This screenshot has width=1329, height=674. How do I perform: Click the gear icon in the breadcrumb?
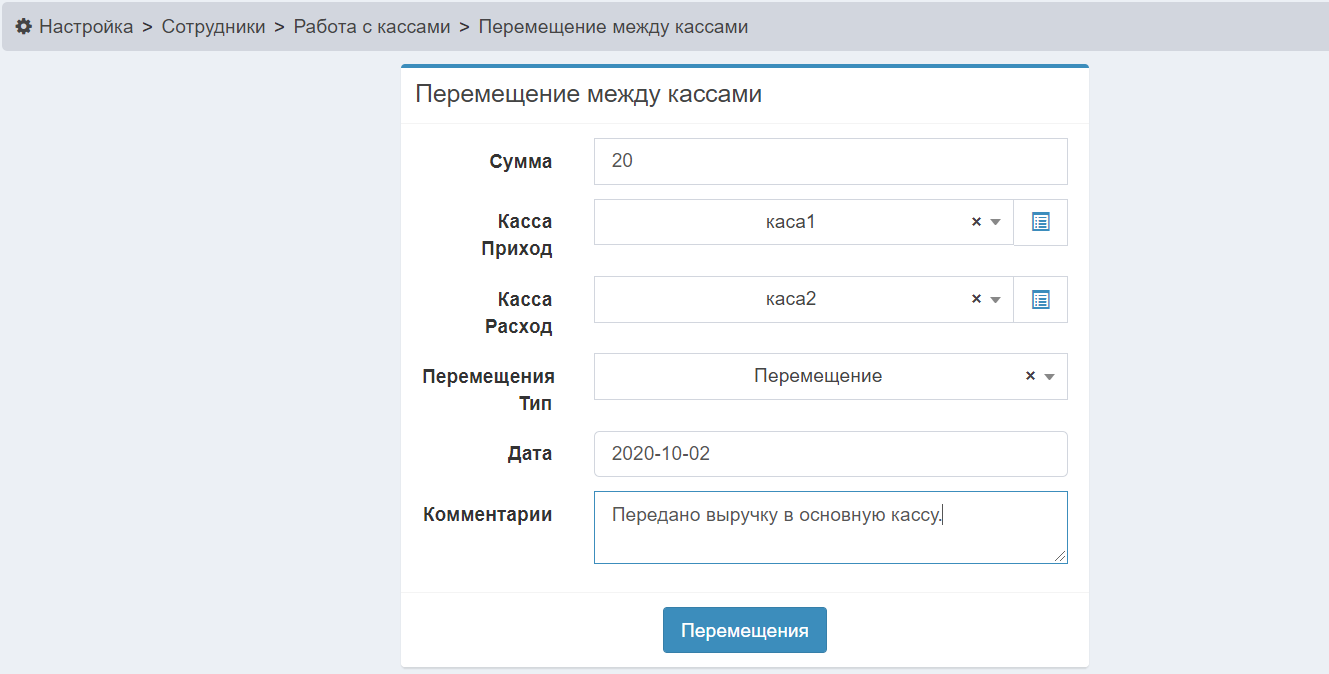[x=24, y=27]
